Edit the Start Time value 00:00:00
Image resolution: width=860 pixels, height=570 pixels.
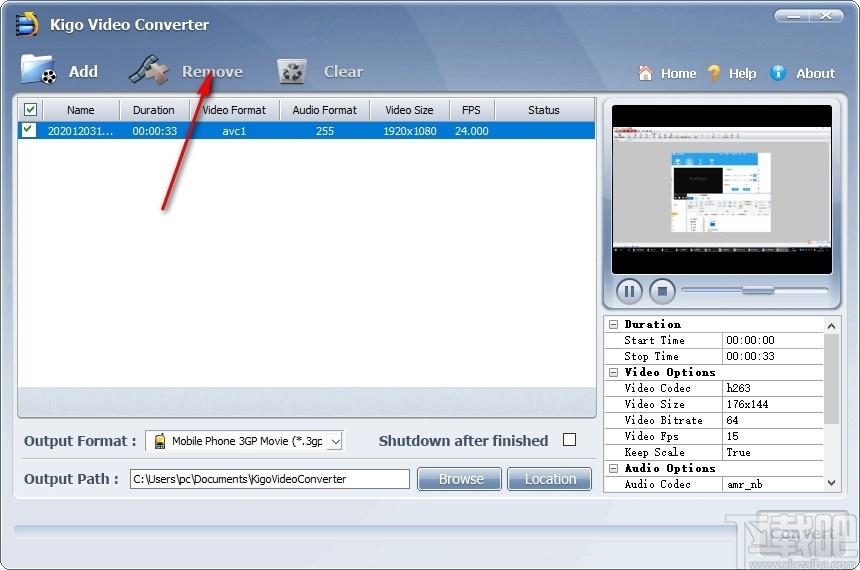point(773,340)
